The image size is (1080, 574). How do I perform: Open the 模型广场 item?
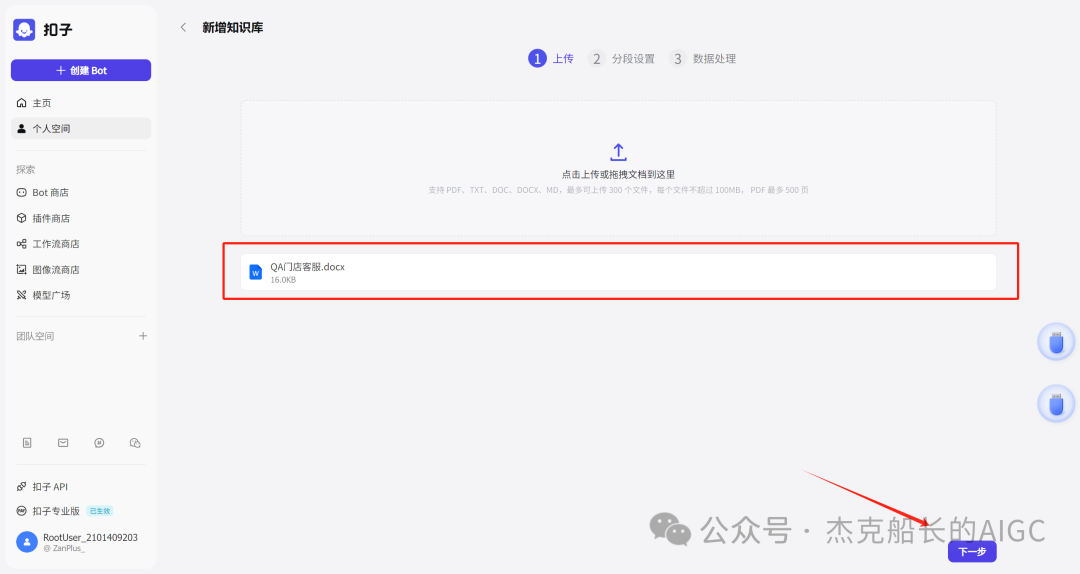[81, 295]
